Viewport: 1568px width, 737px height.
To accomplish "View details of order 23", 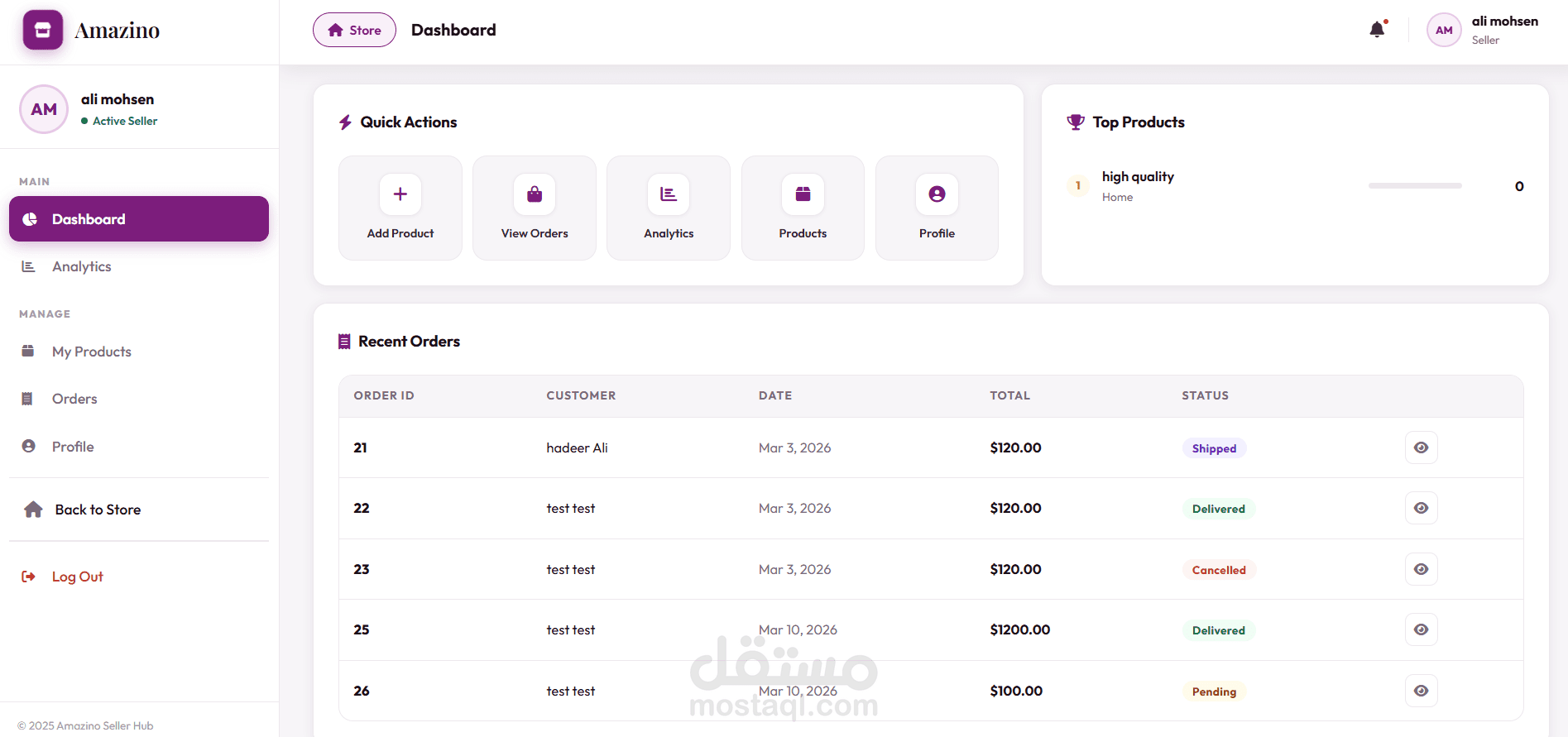I will coord(1421,569).
